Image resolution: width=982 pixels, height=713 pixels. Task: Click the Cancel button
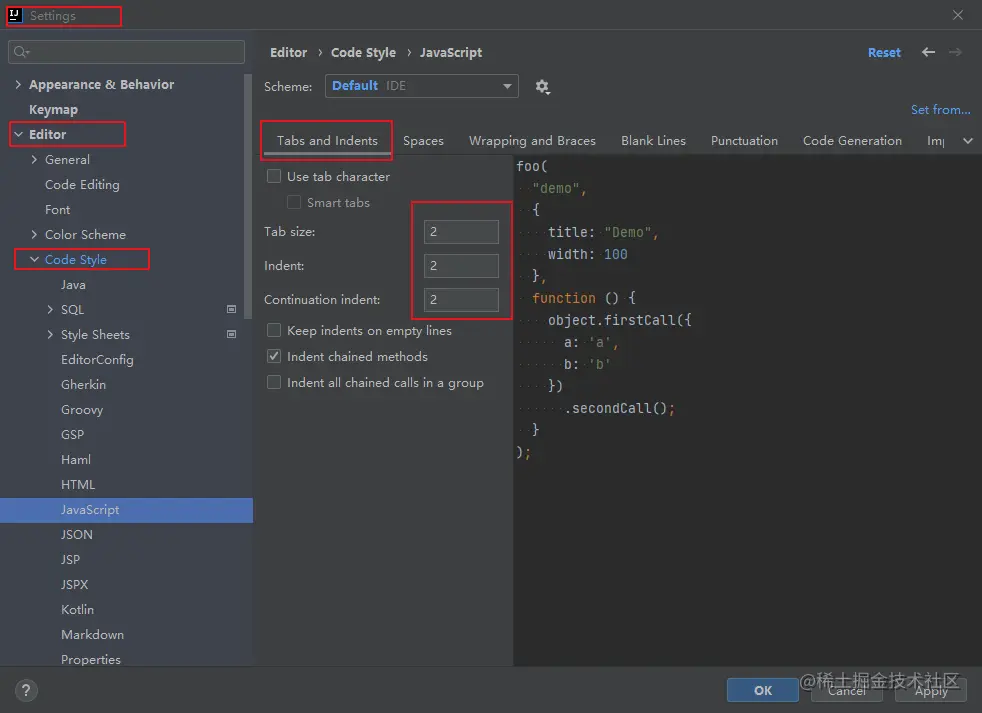[847, 690]
